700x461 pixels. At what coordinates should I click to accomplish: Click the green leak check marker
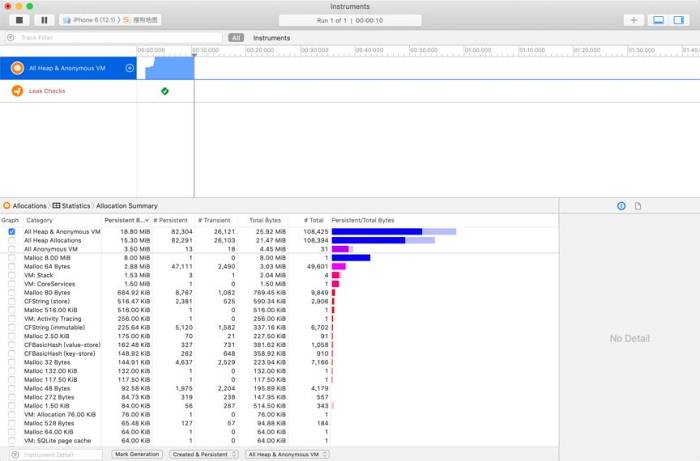[165, 91]
